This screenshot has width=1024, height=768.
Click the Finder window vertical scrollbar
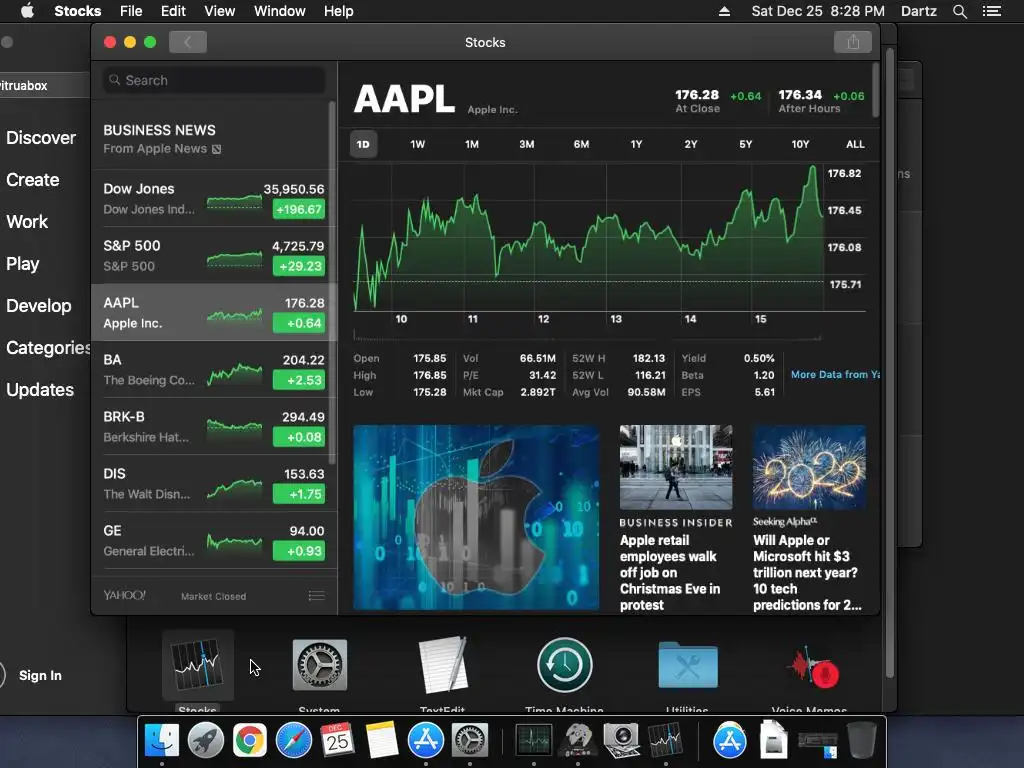[x=889, y=362]
